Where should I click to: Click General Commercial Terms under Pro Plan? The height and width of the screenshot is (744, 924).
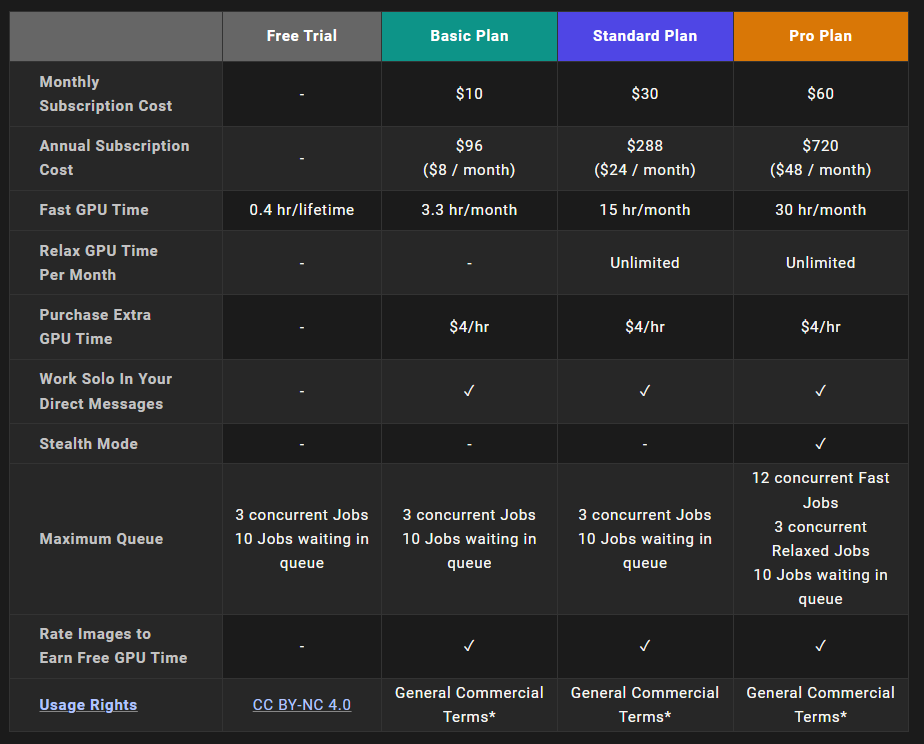point(820,704)
